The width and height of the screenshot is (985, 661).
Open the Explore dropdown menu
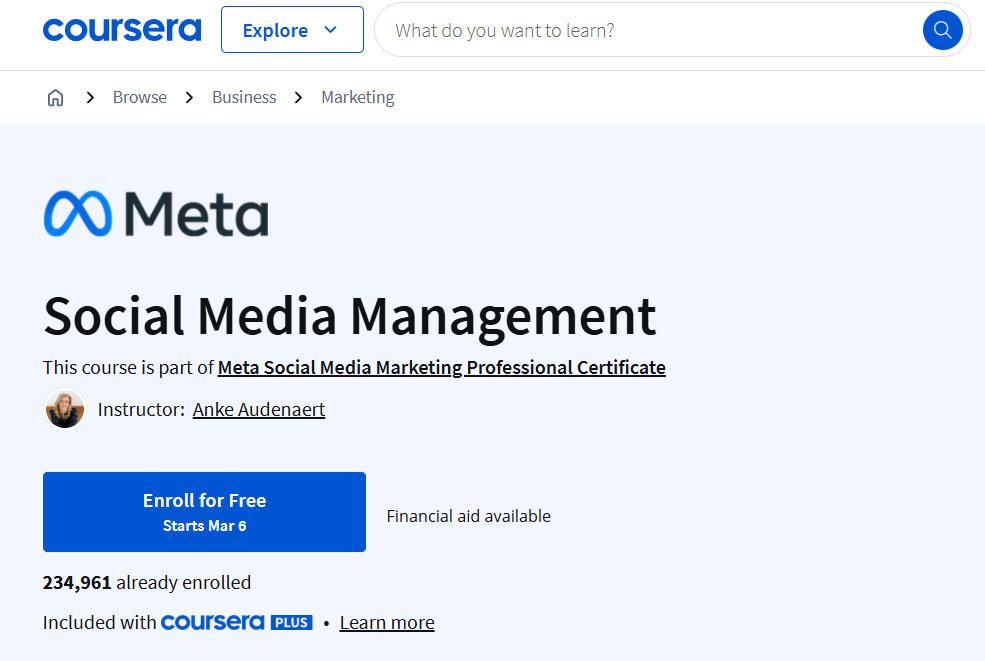tap(292, 29)
